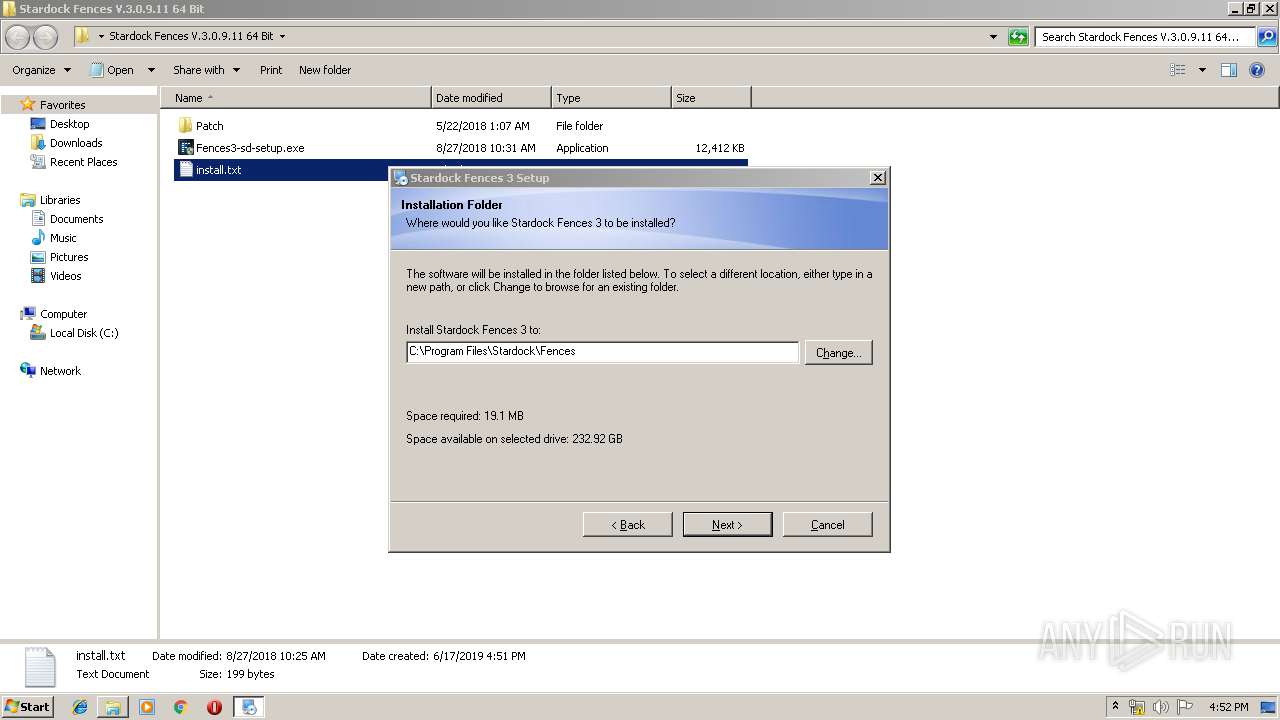Click Change... to browse install folder

click(838, 353)
